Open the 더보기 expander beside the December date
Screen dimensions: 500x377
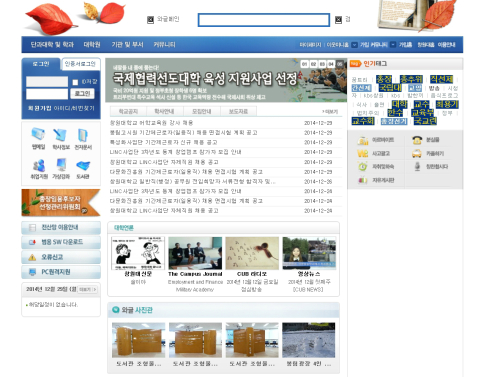[x=88, y=289]
